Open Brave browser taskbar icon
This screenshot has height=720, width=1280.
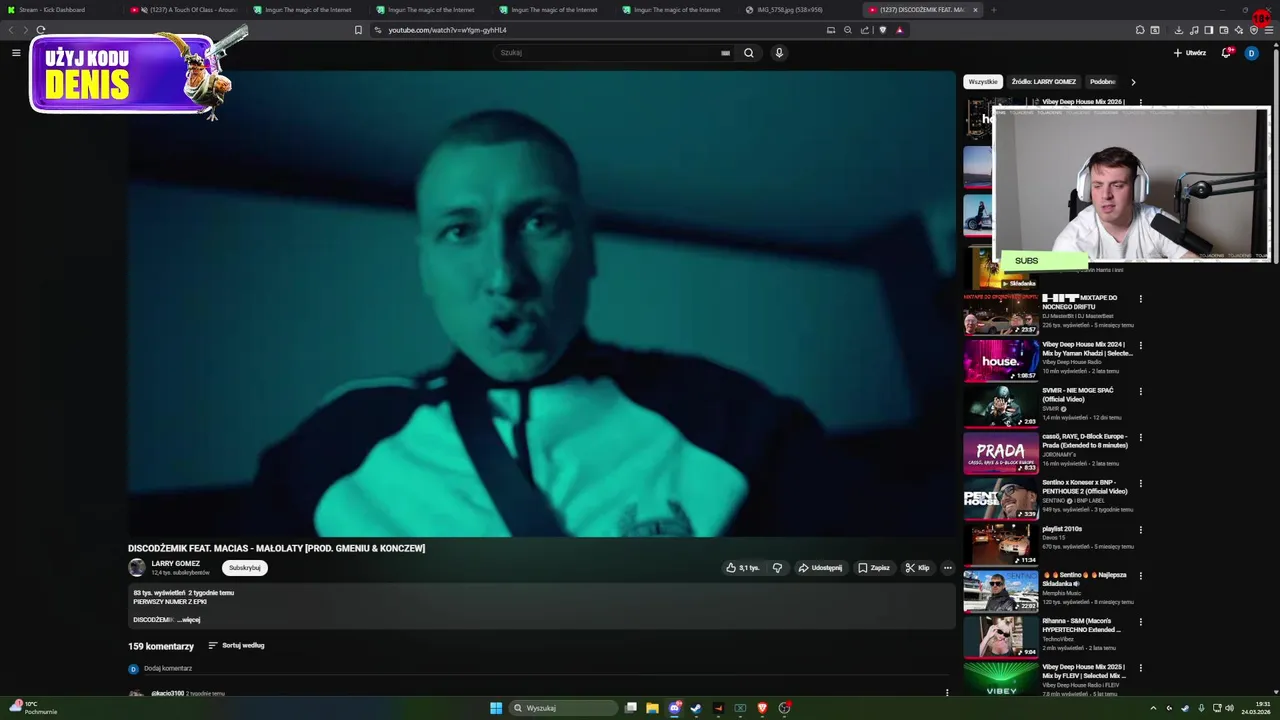[x=762, y=708]
